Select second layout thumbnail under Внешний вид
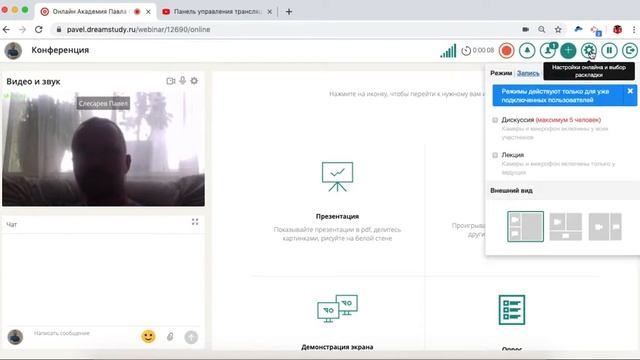640x360 pixels. tap(565, 227)
